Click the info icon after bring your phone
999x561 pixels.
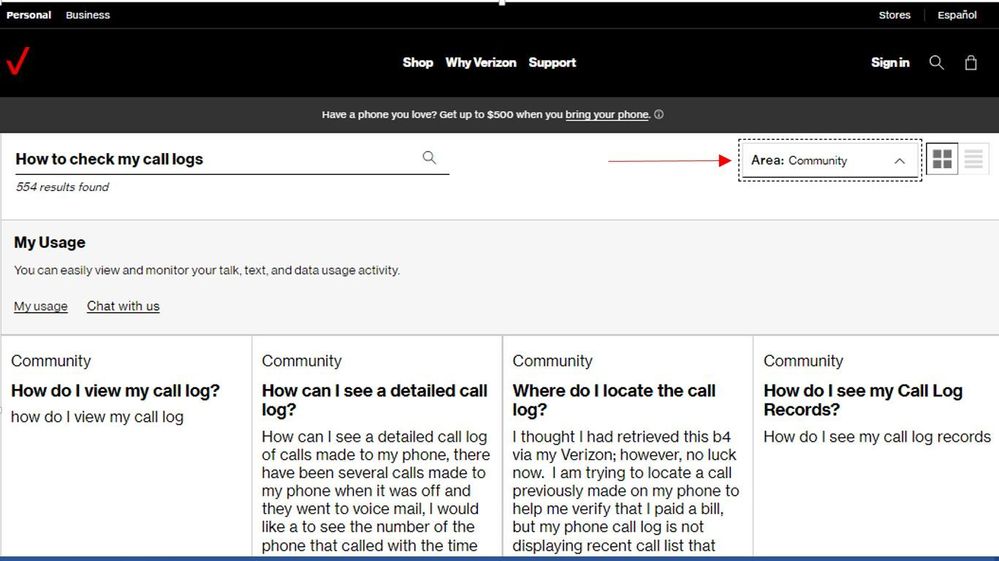(x=659, y=115)
